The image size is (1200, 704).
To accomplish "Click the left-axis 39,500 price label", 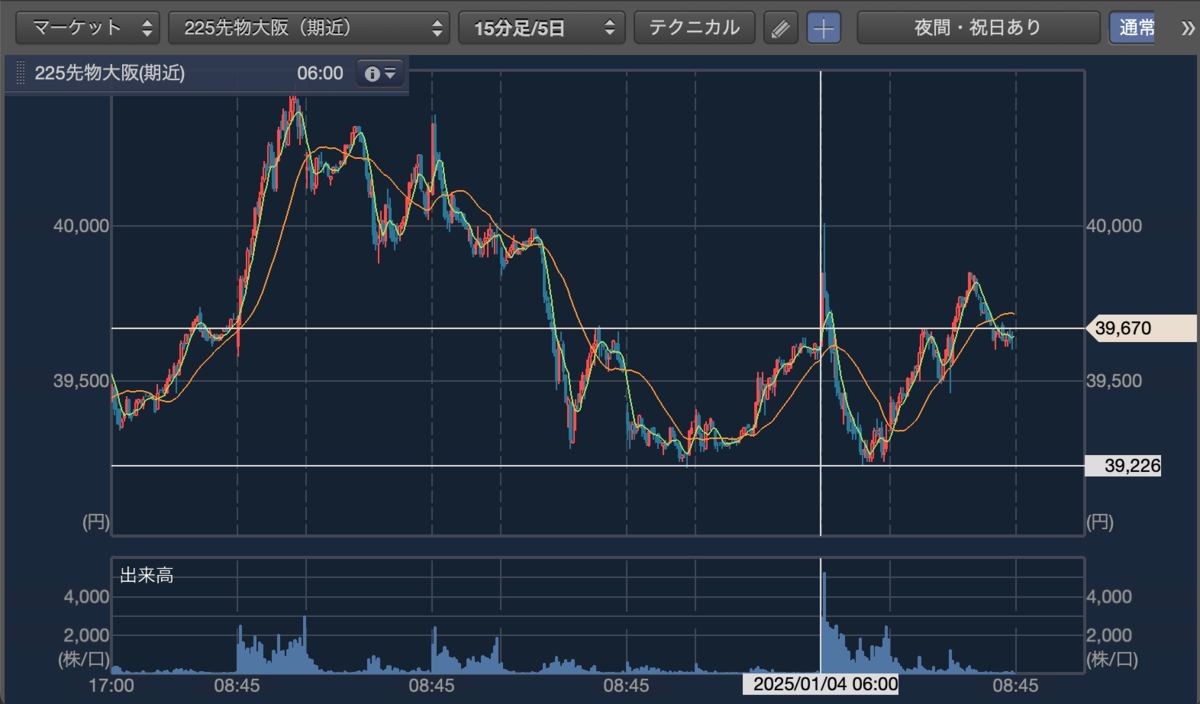I will pos(80,381).
